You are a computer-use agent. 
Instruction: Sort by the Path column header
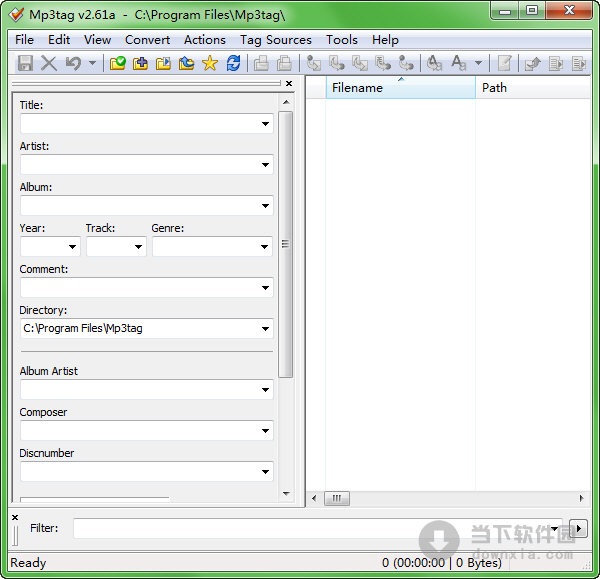pyautogui.click(x=533, y=88)
